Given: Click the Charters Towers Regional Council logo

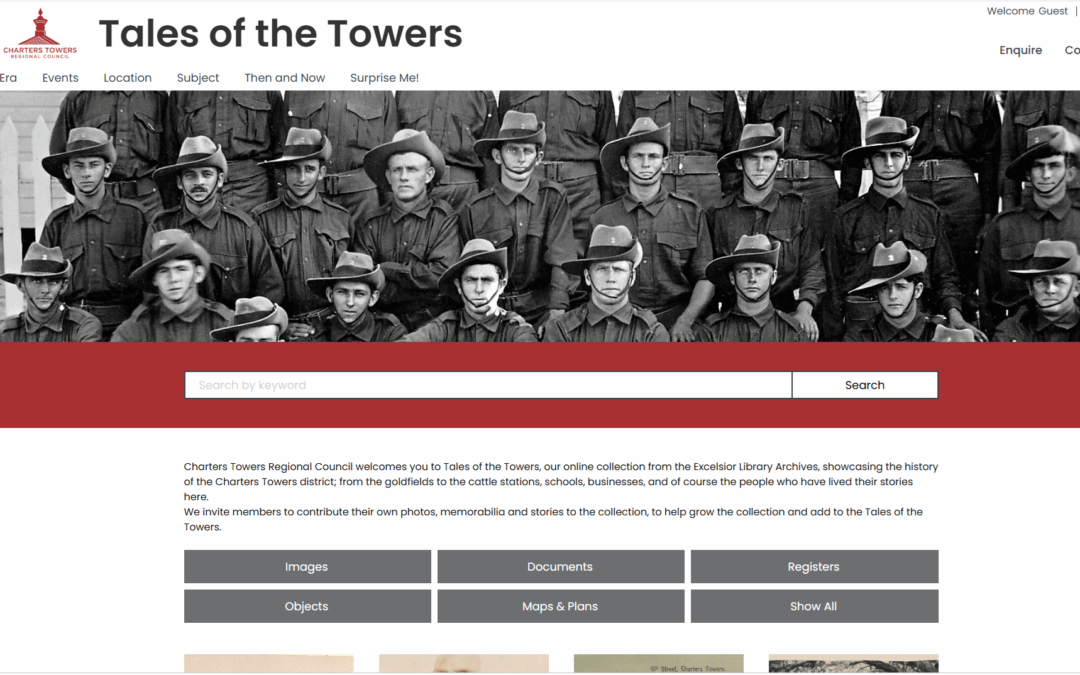Looking at the screenshot, I should [40, 33].
